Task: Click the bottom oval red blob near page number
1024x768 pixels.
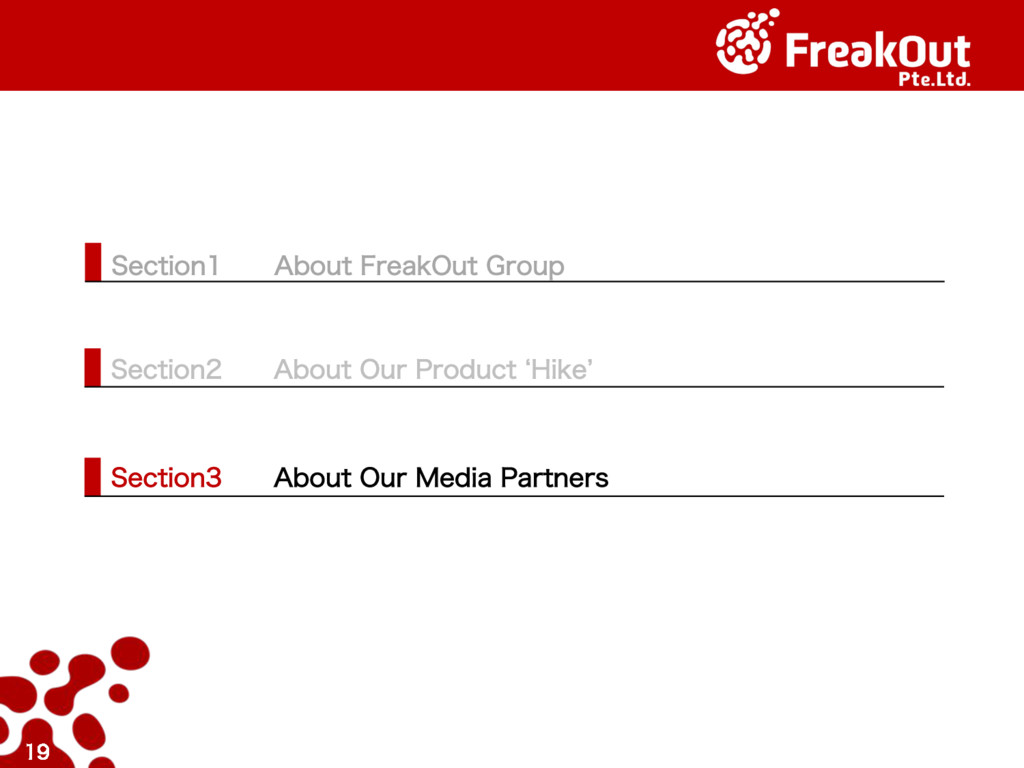Action: click(88, 732)
